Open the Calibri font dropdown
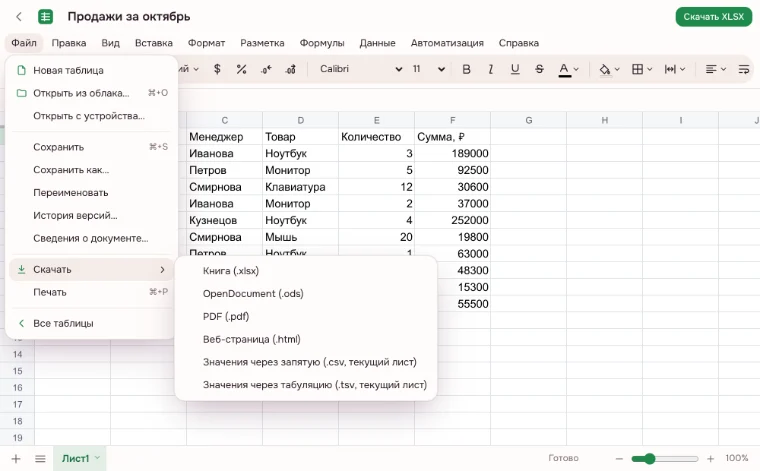The height and width of the screenshot is (471, 760). point(361,69)
